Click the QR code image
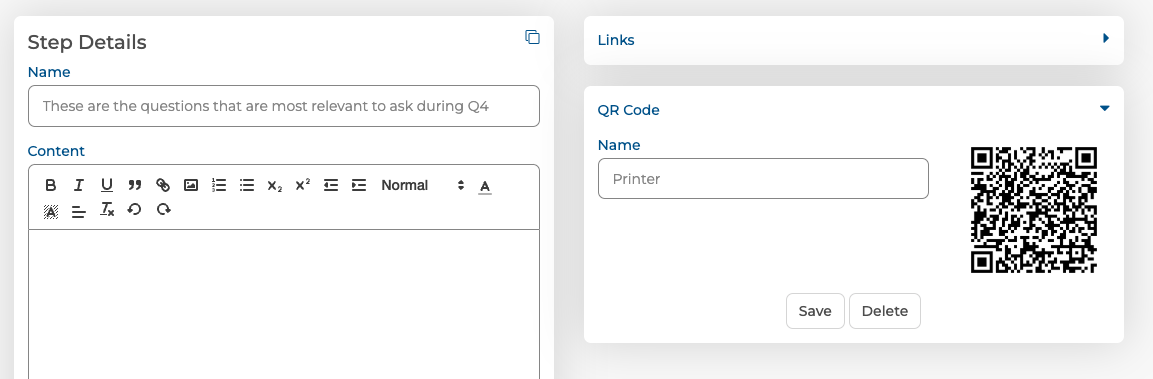The width and height of the screenshot is (1153, 379). click(x=1034, y=210)
